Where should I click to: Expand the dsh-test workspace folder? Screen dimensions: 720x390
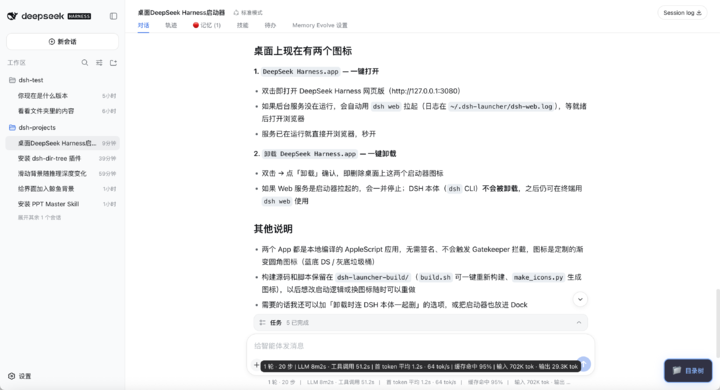click(62, 80)
